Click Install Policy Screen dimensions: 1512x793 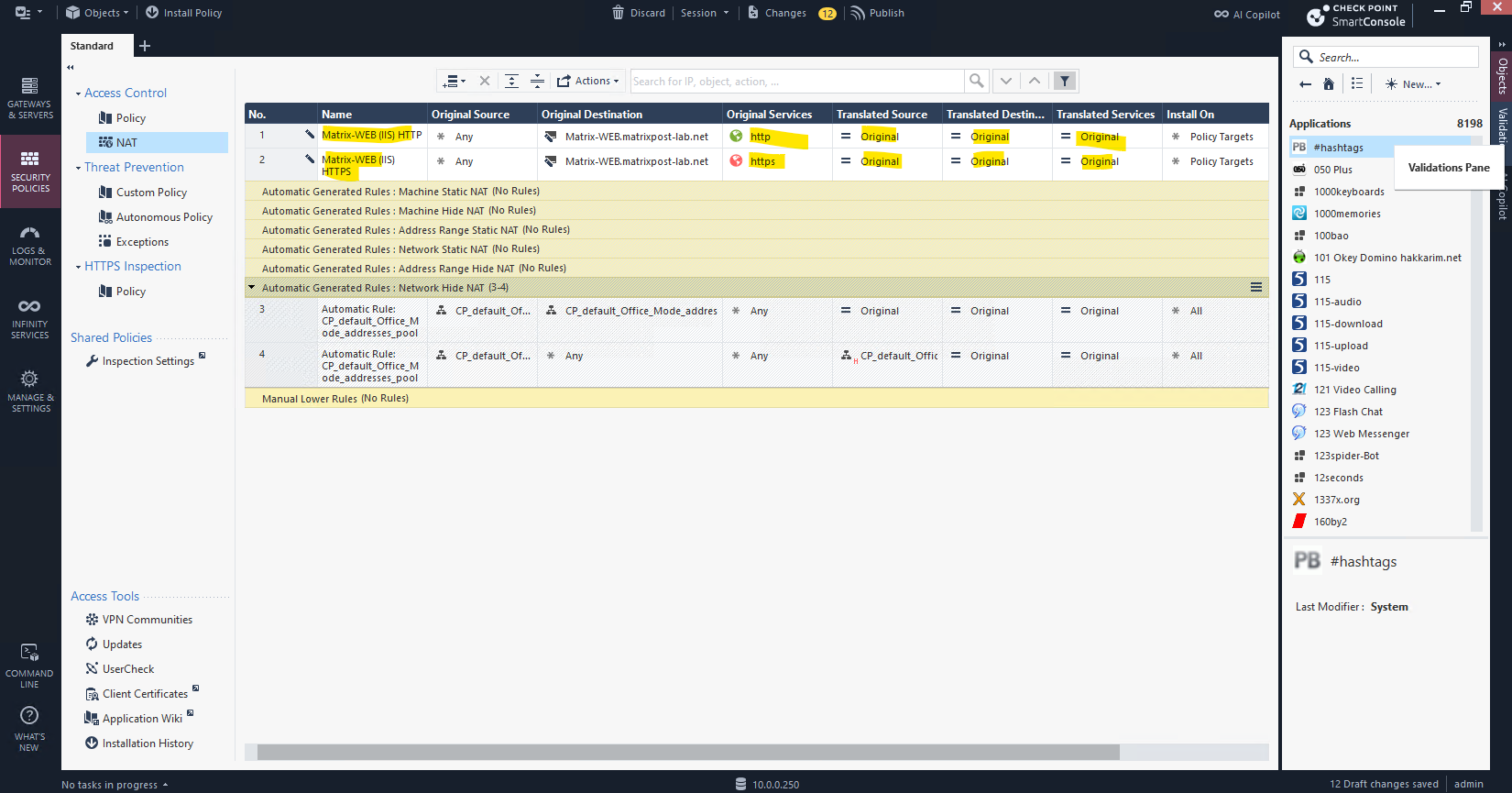coord(184,13)
